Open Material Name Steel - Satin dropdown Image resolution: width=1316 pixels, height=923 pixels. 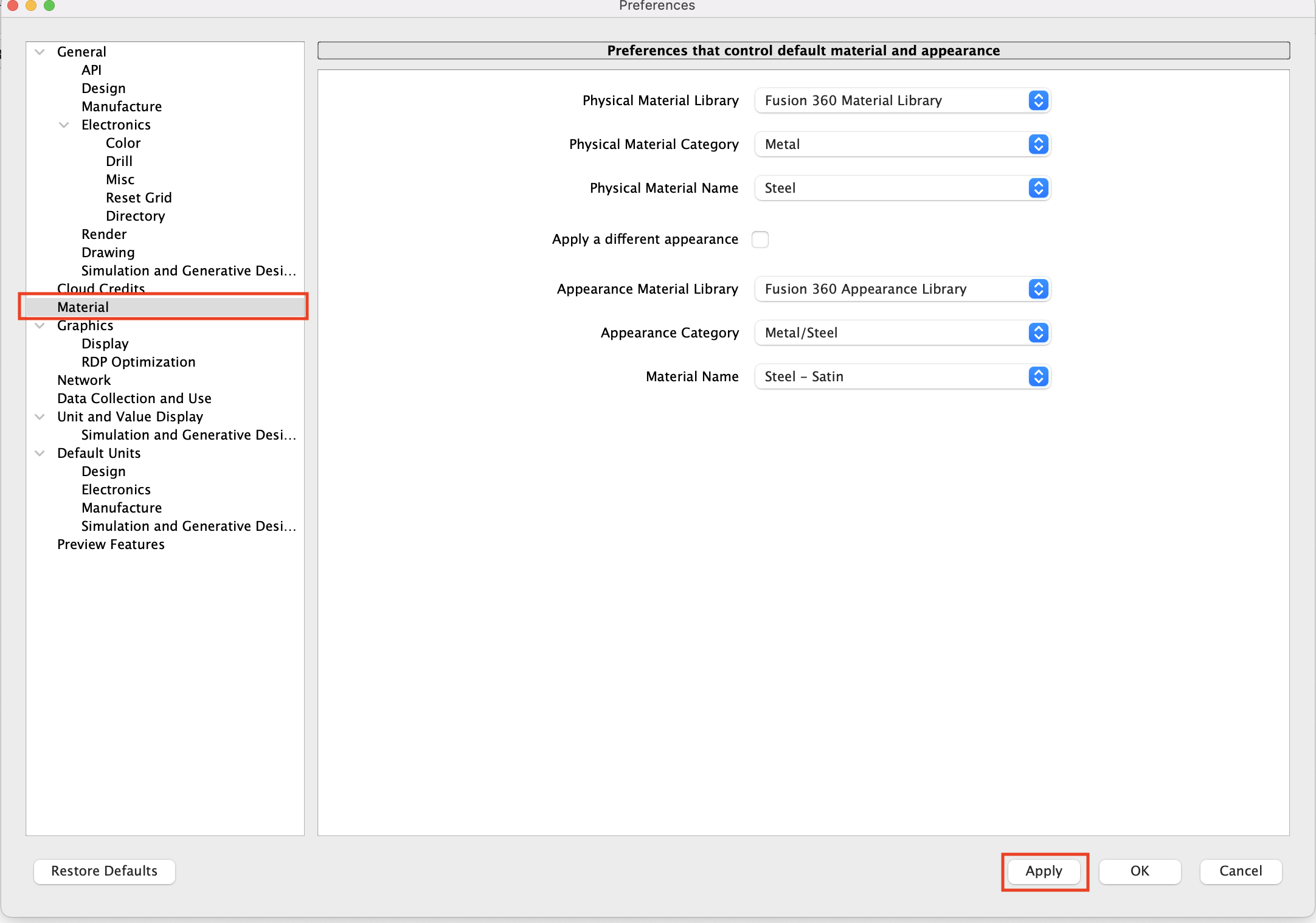[x=902, y=376]
